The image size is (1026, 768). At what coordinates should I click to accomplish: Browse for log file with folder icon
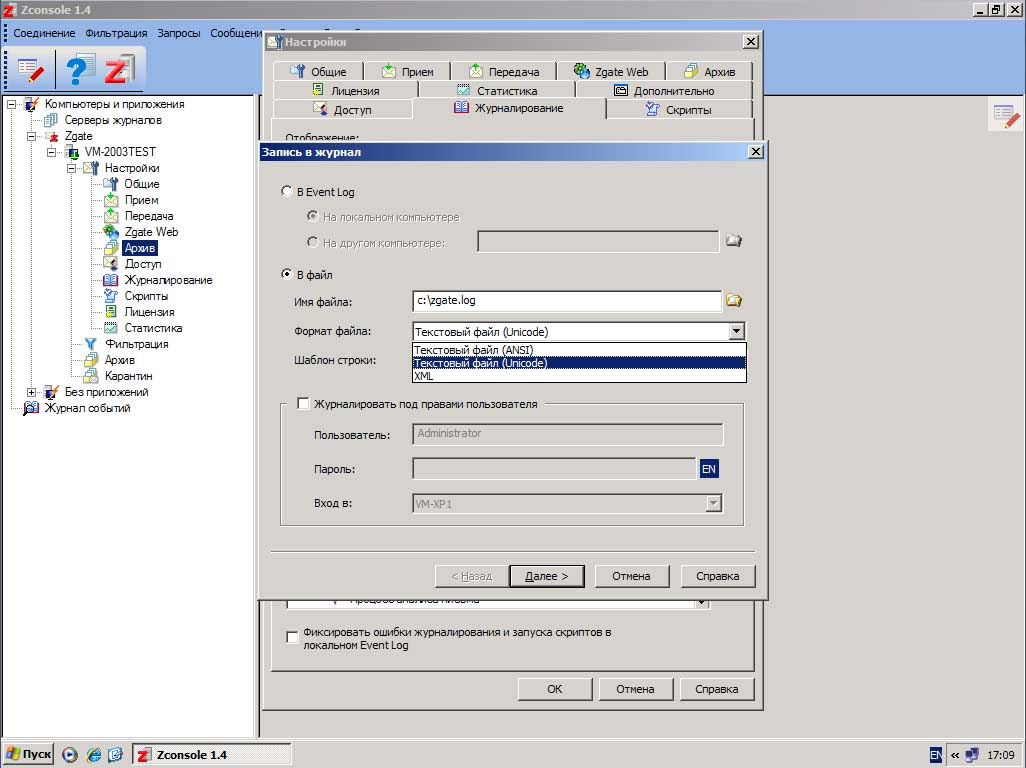[734, 300]
